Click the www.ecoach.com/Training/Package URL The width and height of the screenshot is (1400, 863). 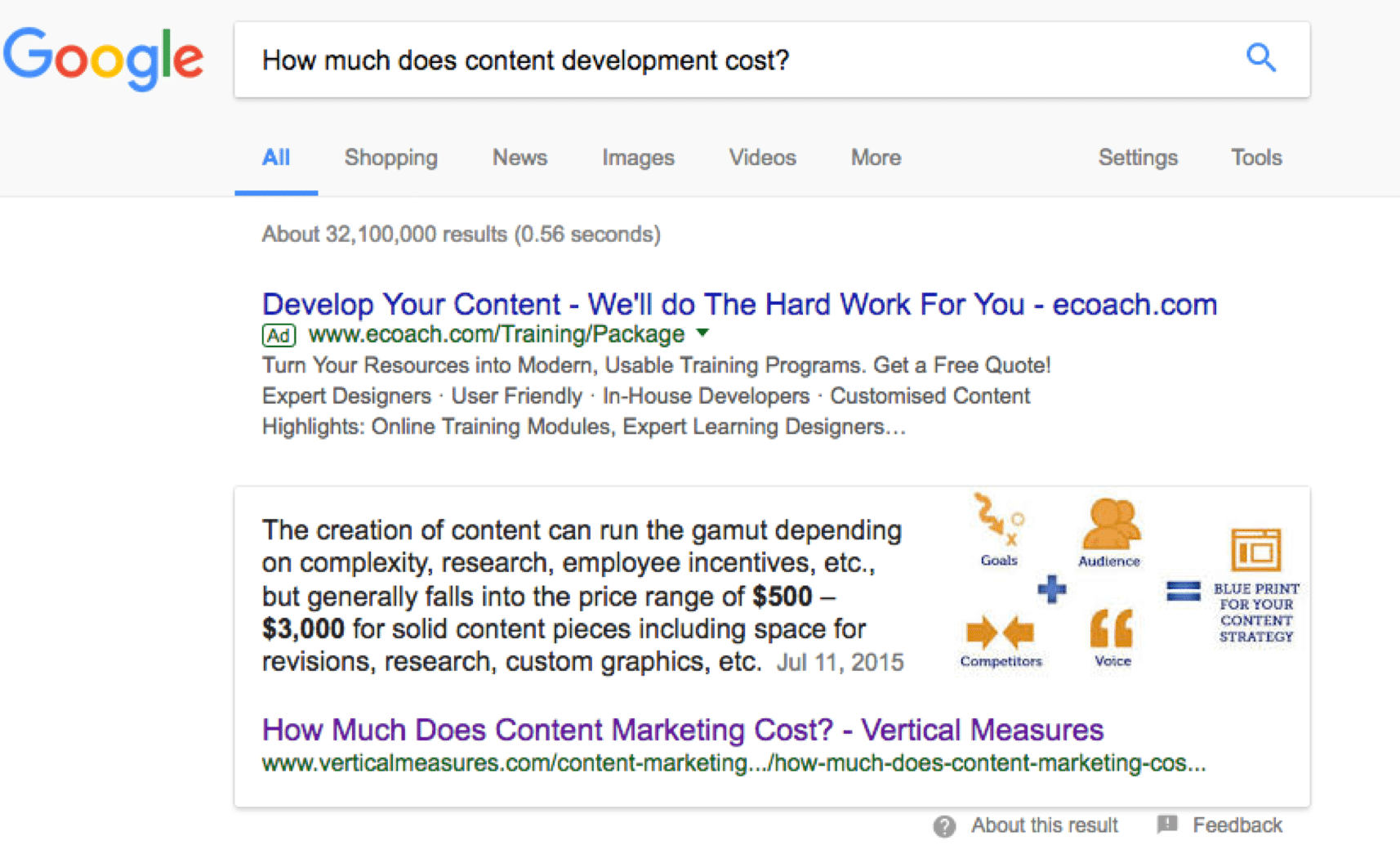tap(497, 334)
